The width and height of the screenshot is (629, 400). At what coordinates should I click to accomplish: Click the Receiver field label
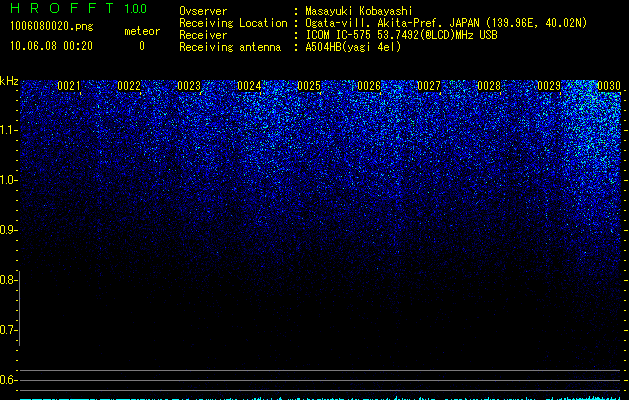203,35
